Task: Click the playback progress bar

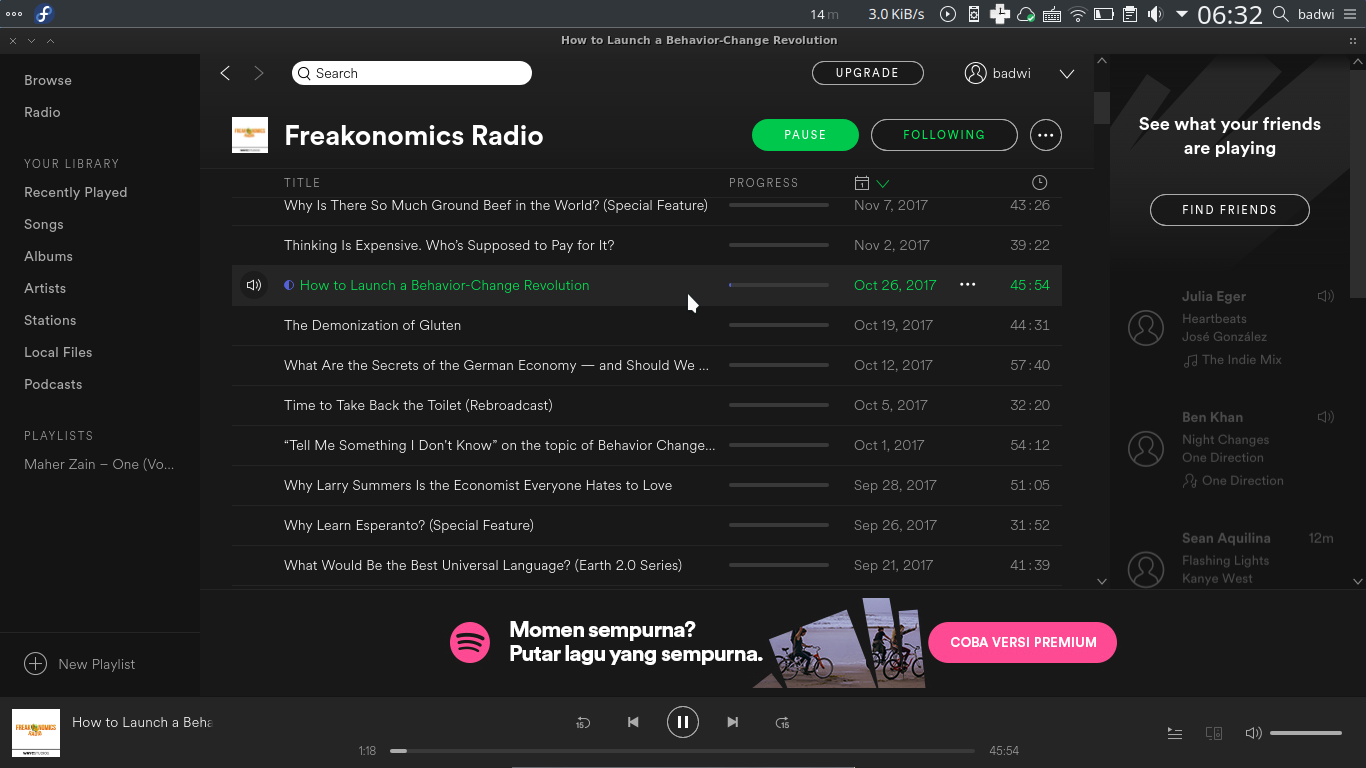Action: [682, 750]
